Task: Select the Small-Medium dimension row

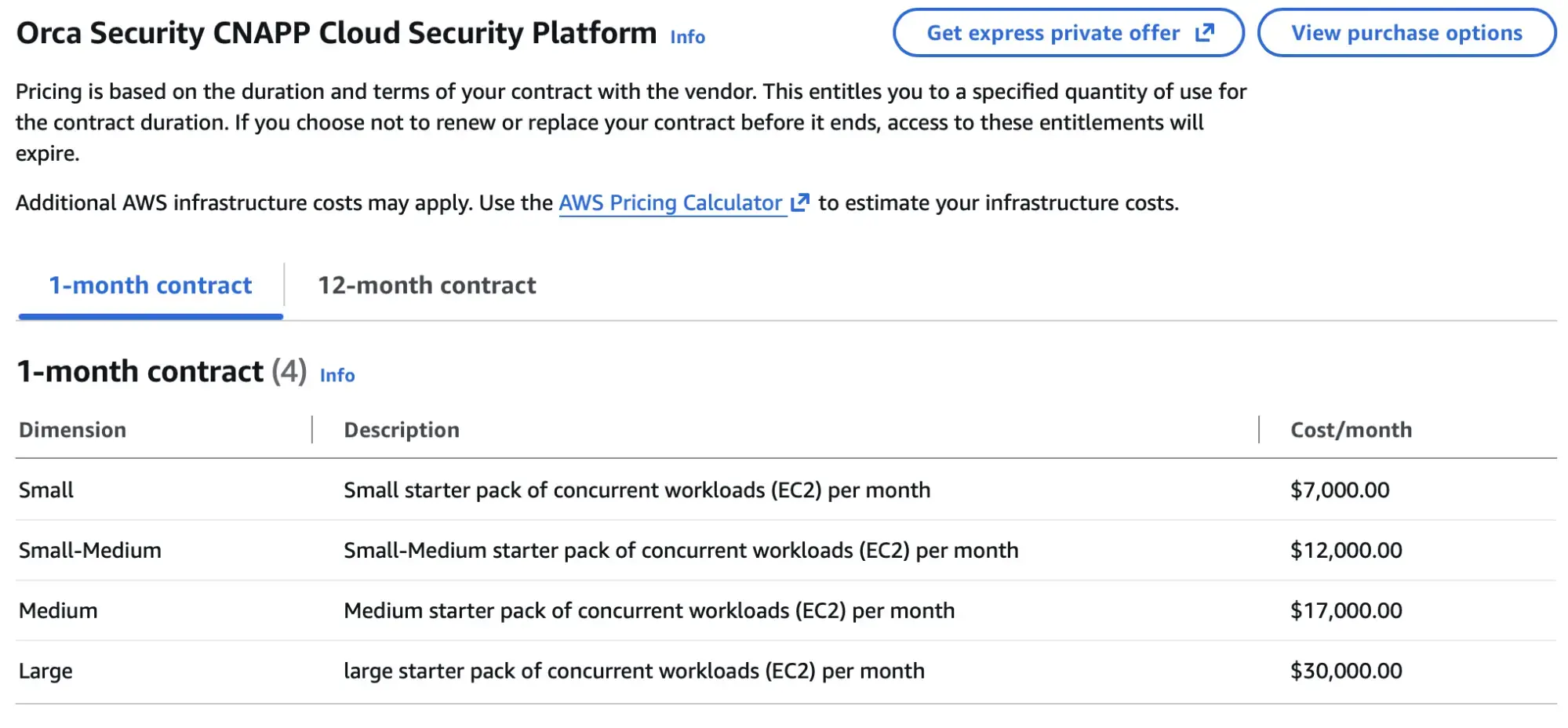Action: pos(786,550)
